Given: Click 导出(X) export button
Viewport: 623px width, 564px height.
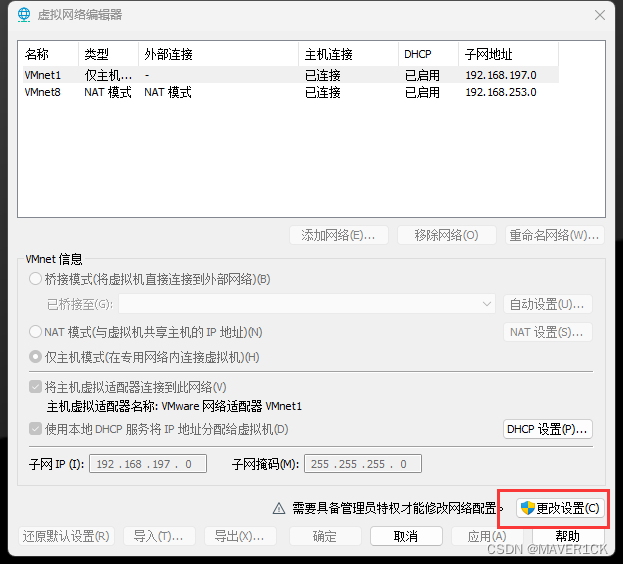Looking at the screenshot, I should click(240, 536).
